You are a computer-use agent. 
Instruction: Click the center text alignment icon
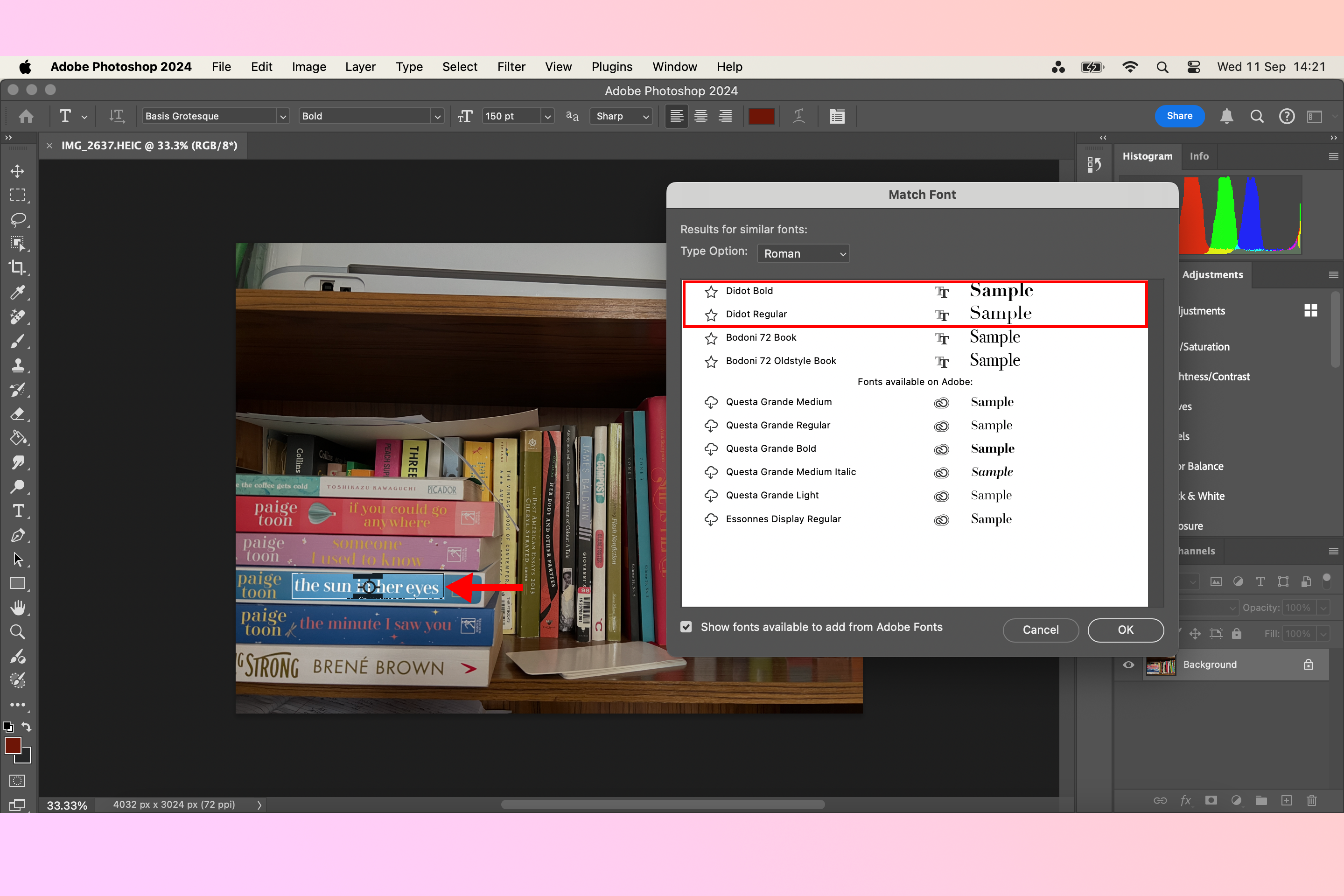[701, 116]
